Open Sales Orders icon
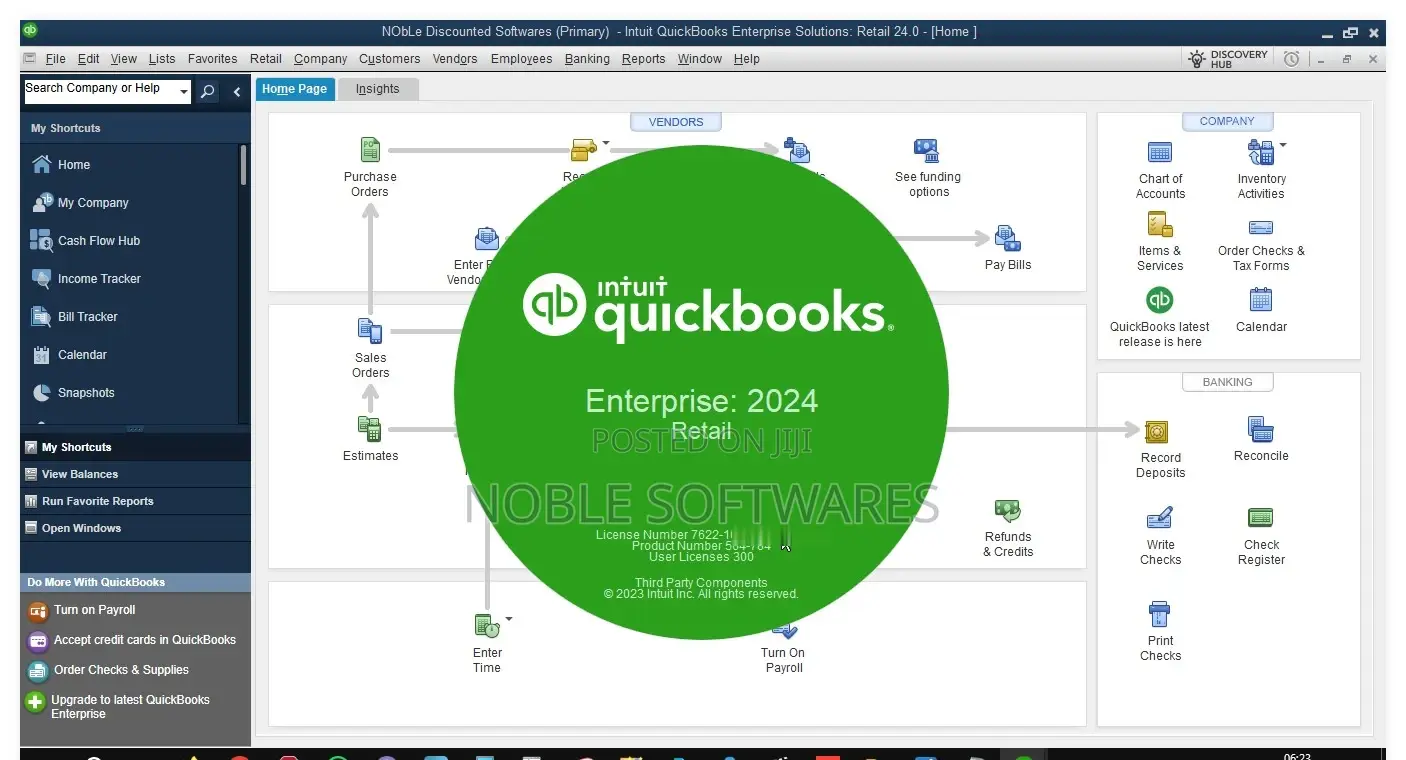Image resolution: width=1406 pixels, height=760 pixels. click(370, 331)
